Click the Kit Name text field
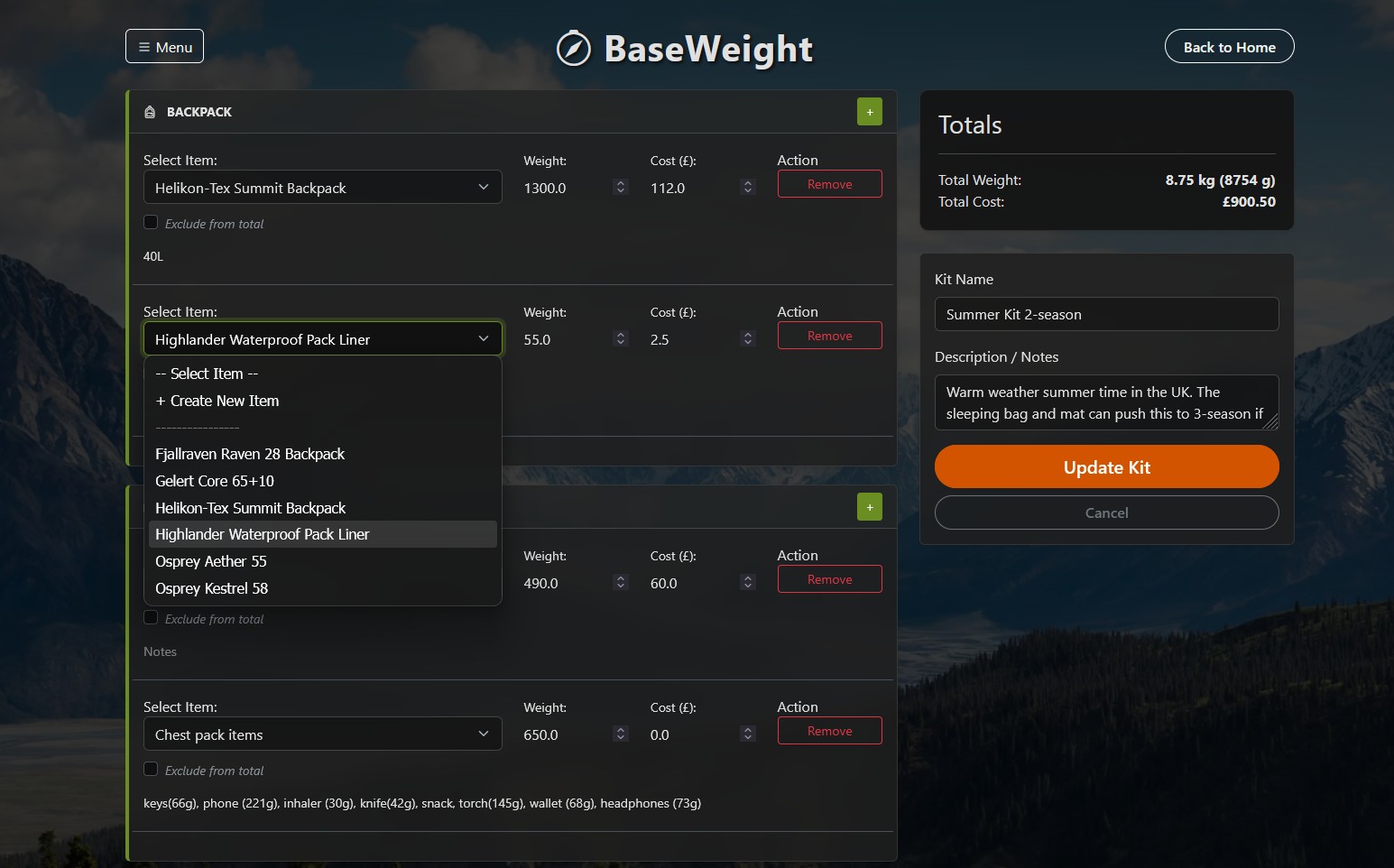Viewport: 1394px width, 868px height. (x=1106, y=314)
